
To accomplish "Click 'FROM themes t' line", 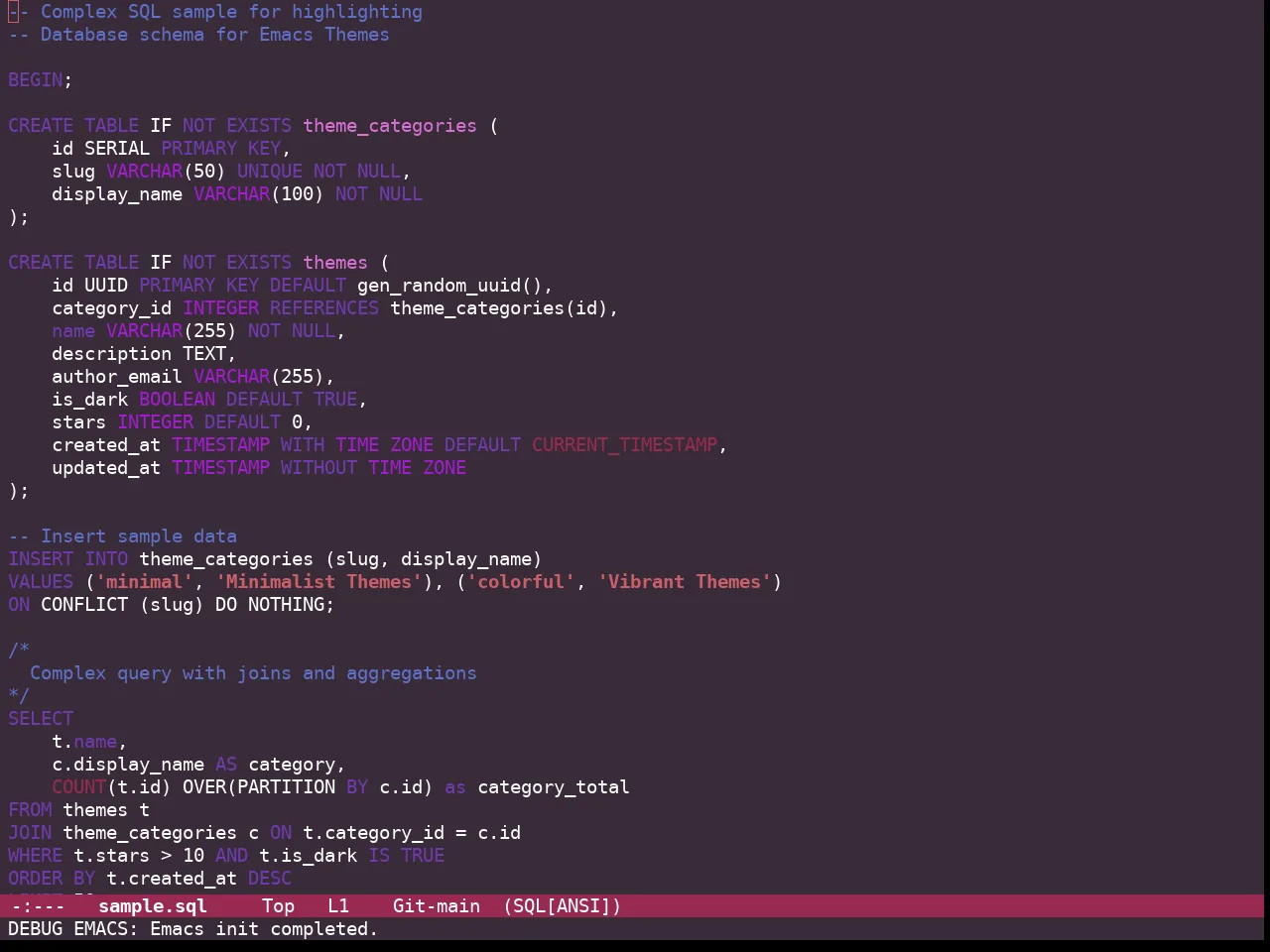I will (79, 809).
